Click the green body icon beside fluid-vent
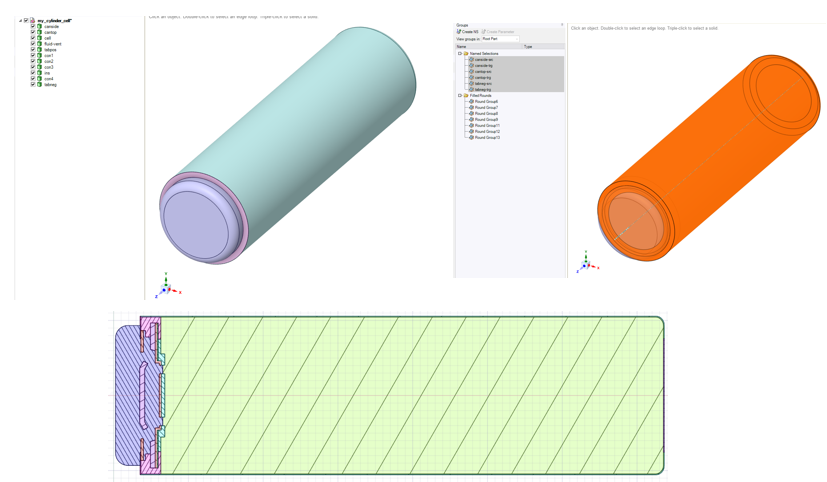827x482 pixels. [40, 44]
